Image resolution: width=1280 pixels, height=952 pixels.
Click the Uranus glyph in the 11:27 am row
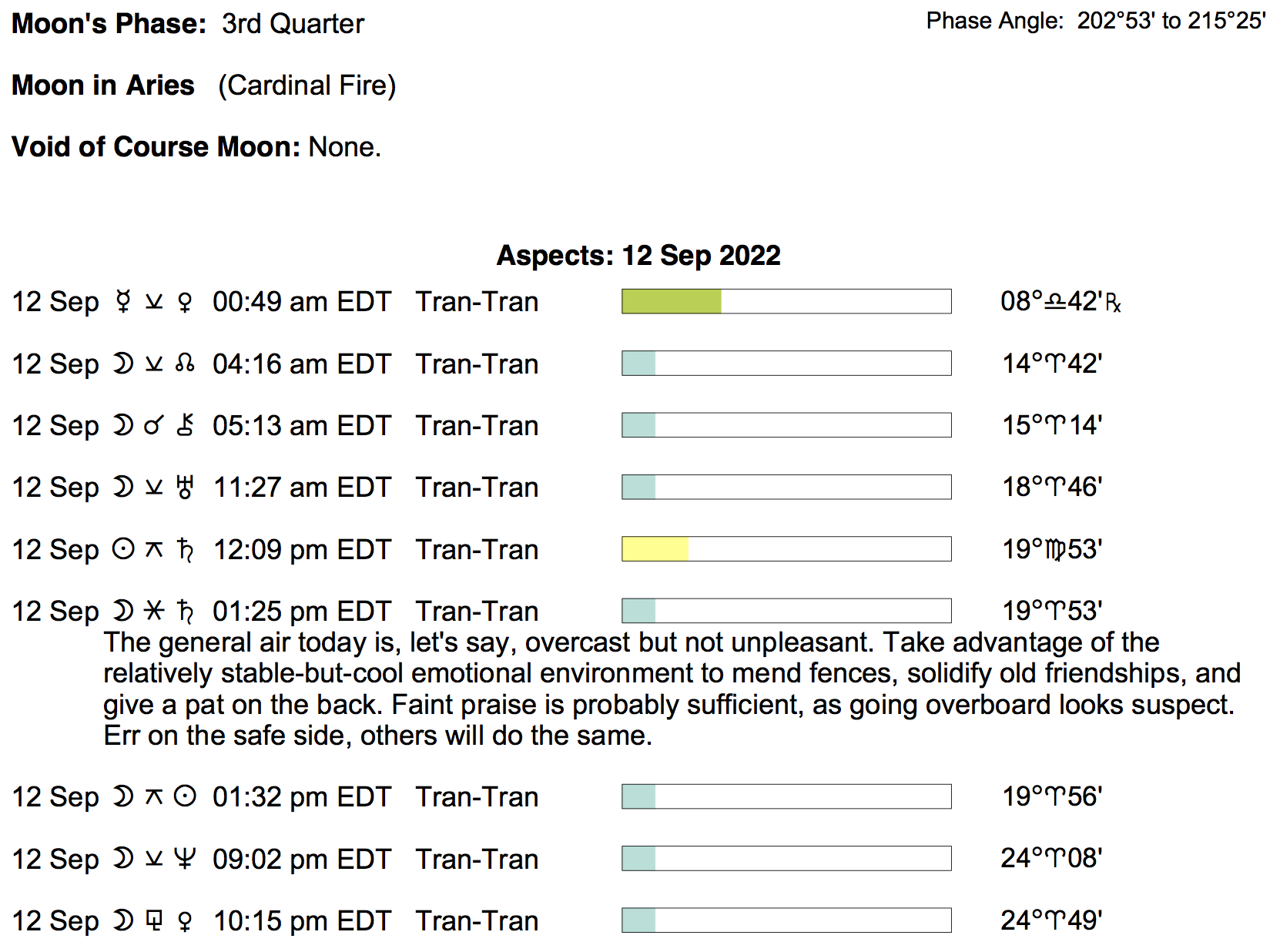tap(185, 488)
